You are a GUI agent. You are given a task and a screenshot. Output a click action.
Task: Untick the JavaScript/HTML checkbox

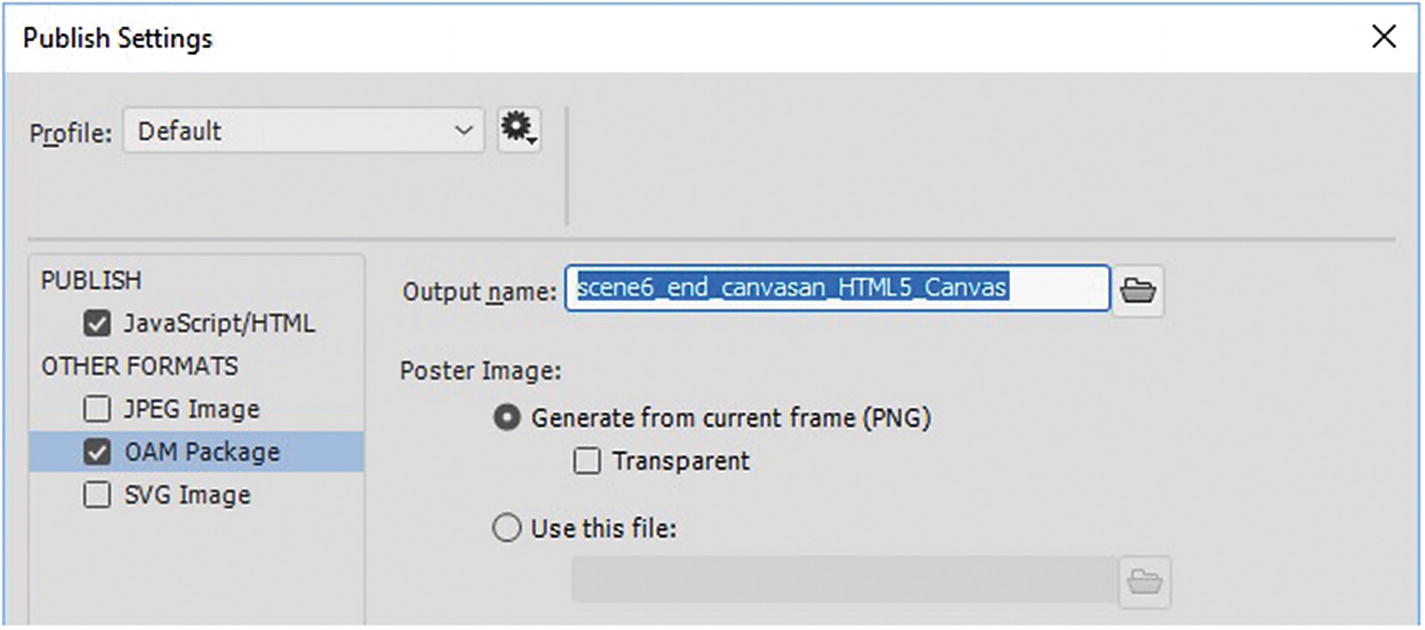click(x=98, y=324)
